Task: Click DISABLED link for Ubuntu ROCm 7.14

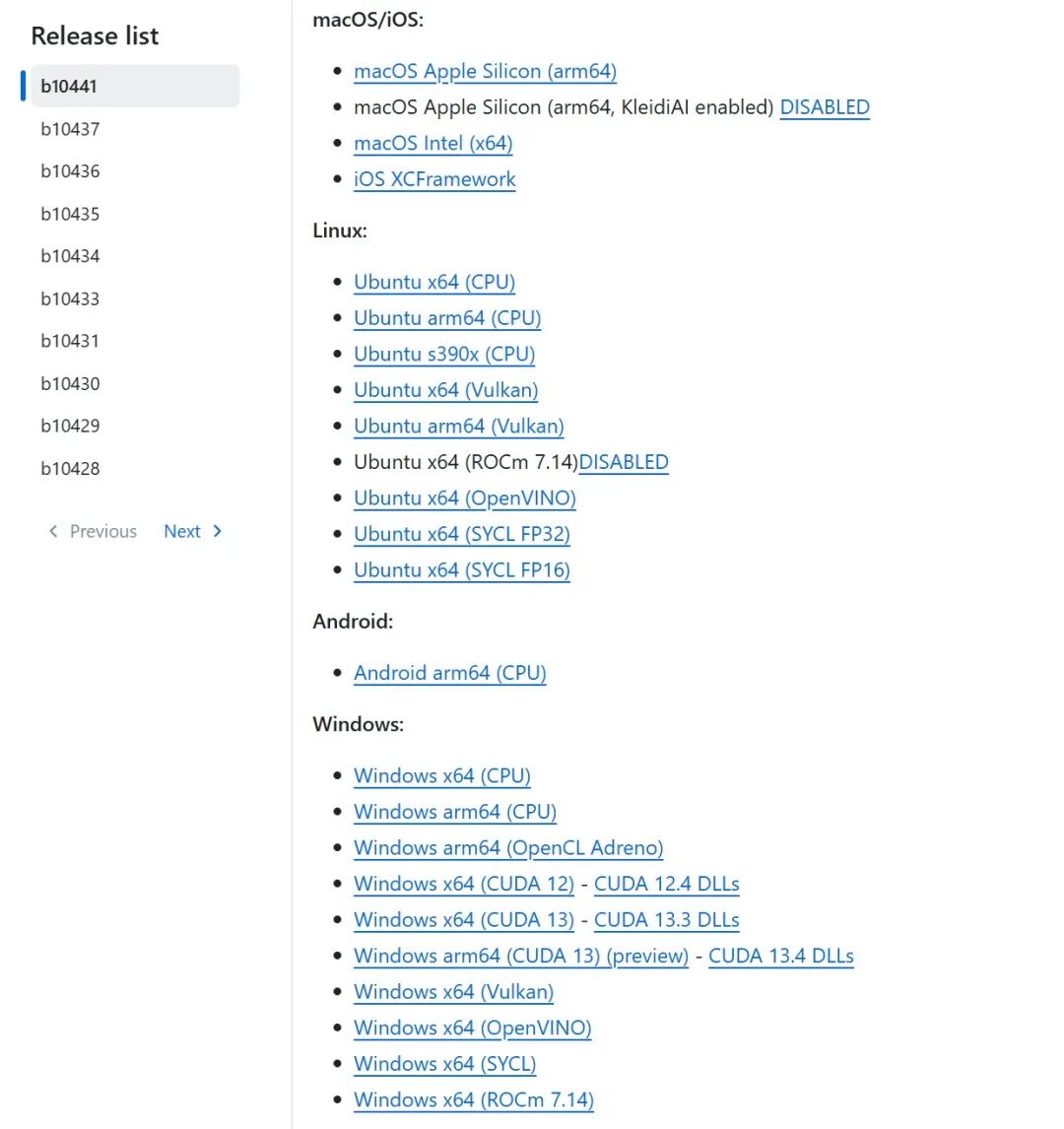Action: (624, 462)
